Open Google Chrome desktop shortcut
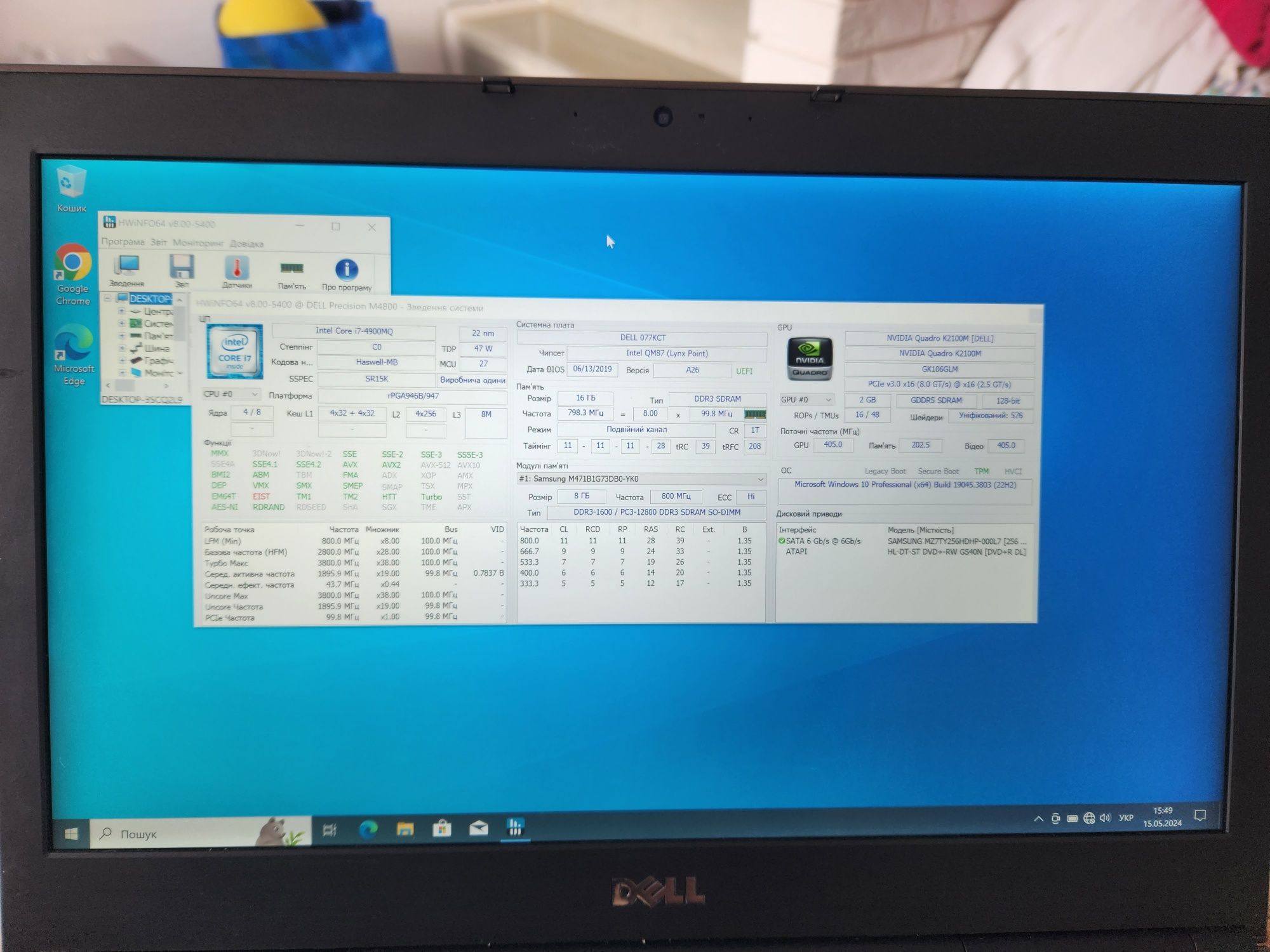 coord(72,275)
